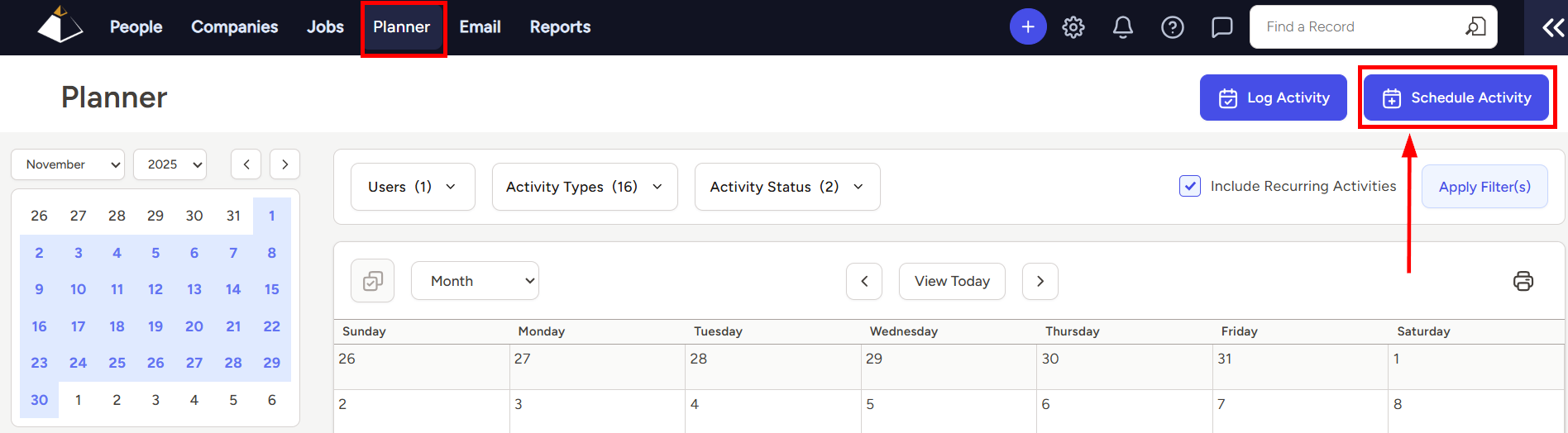Toggle Include Recurring Activities checkbox

(x=1190, y=186)
